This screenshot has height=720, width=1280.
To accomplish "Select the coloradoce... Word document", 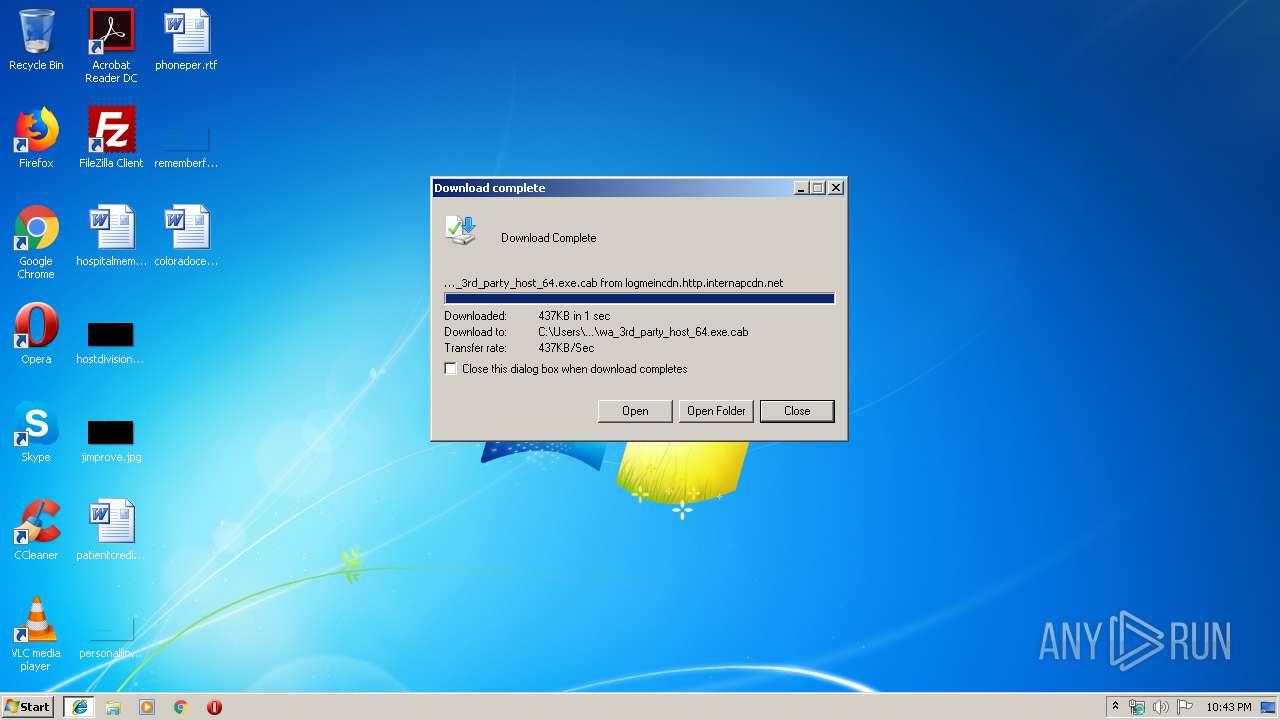I will click(186, 236).
